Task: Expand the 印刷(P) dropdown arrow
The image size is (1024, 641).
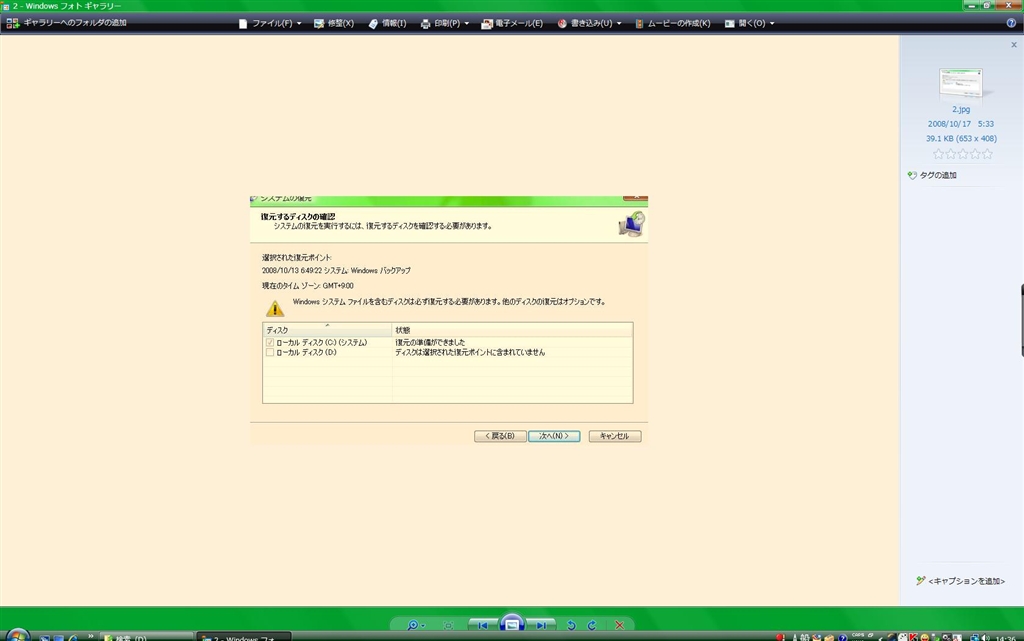Action: click(466, 23)
